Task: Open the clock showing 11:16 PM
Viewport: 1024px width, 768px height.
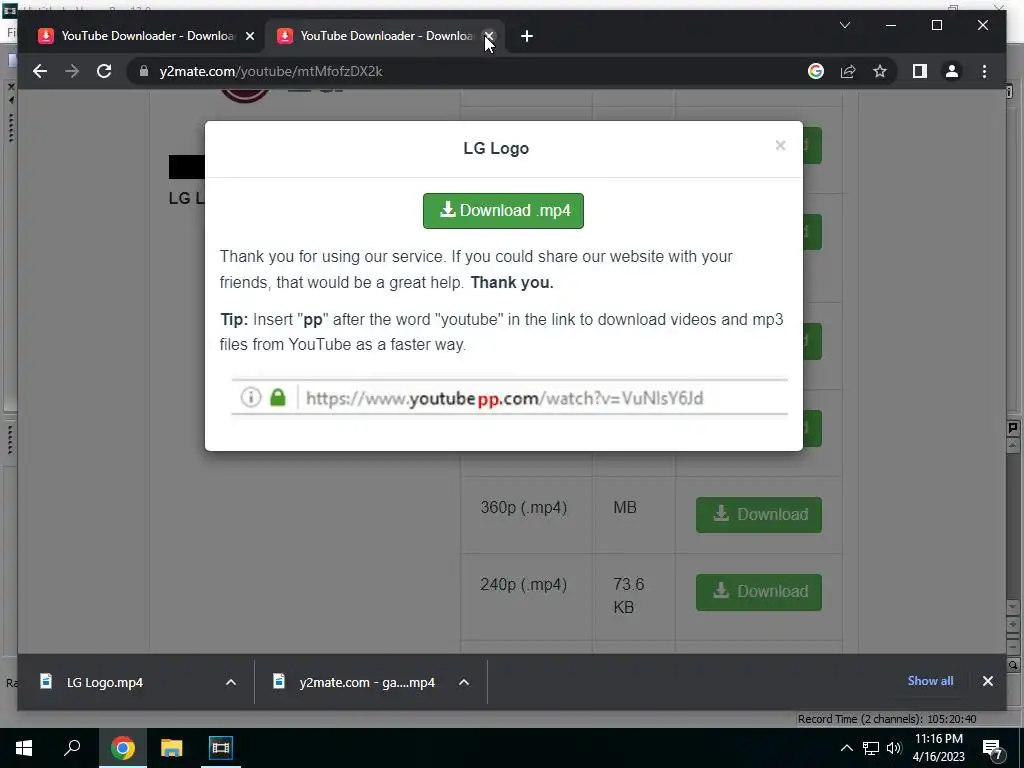Action: (x=938, y=748)
